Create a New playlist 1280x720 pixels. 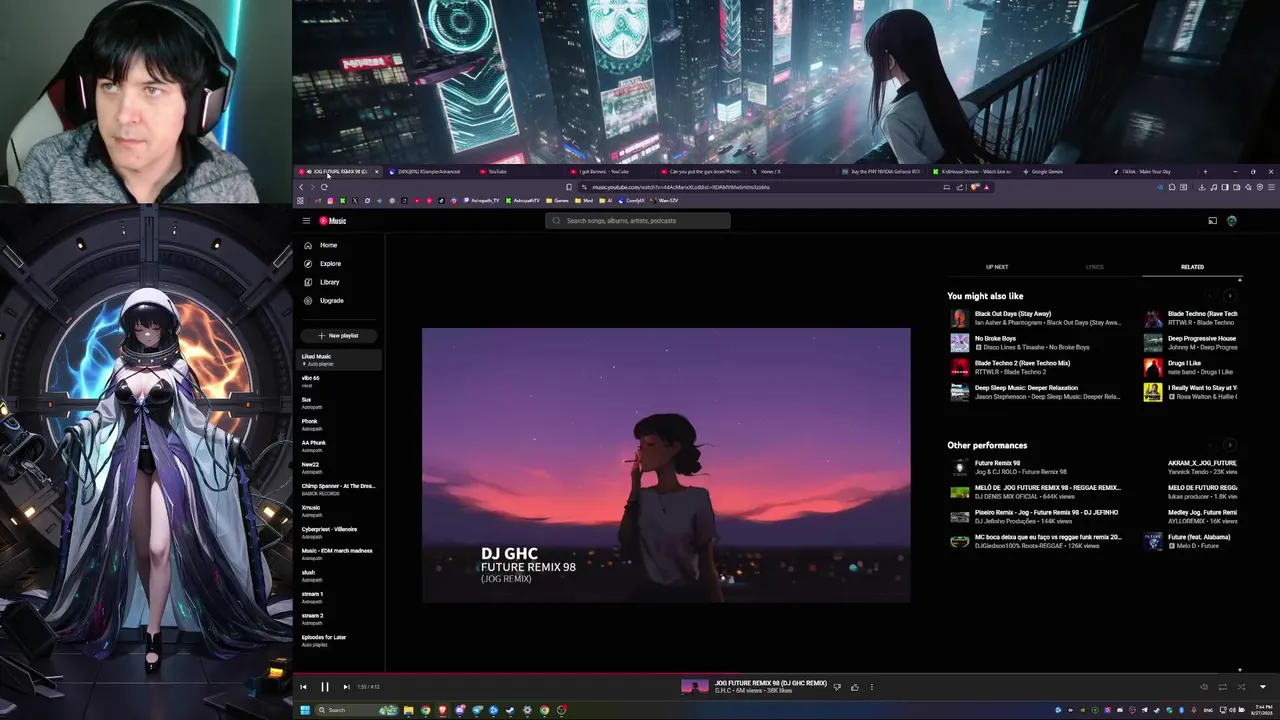(339, 336)
